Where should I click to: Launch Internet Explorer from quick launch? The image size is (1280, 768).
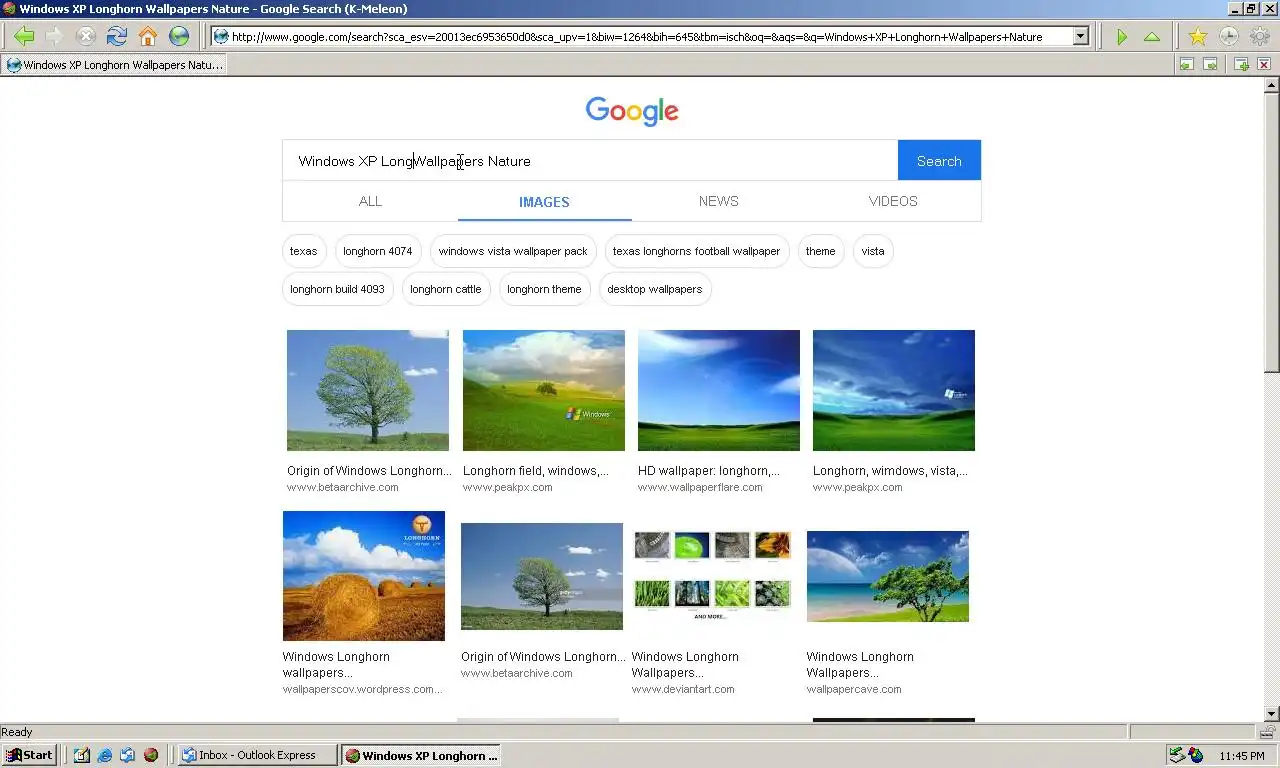click(x=105, y=755)
